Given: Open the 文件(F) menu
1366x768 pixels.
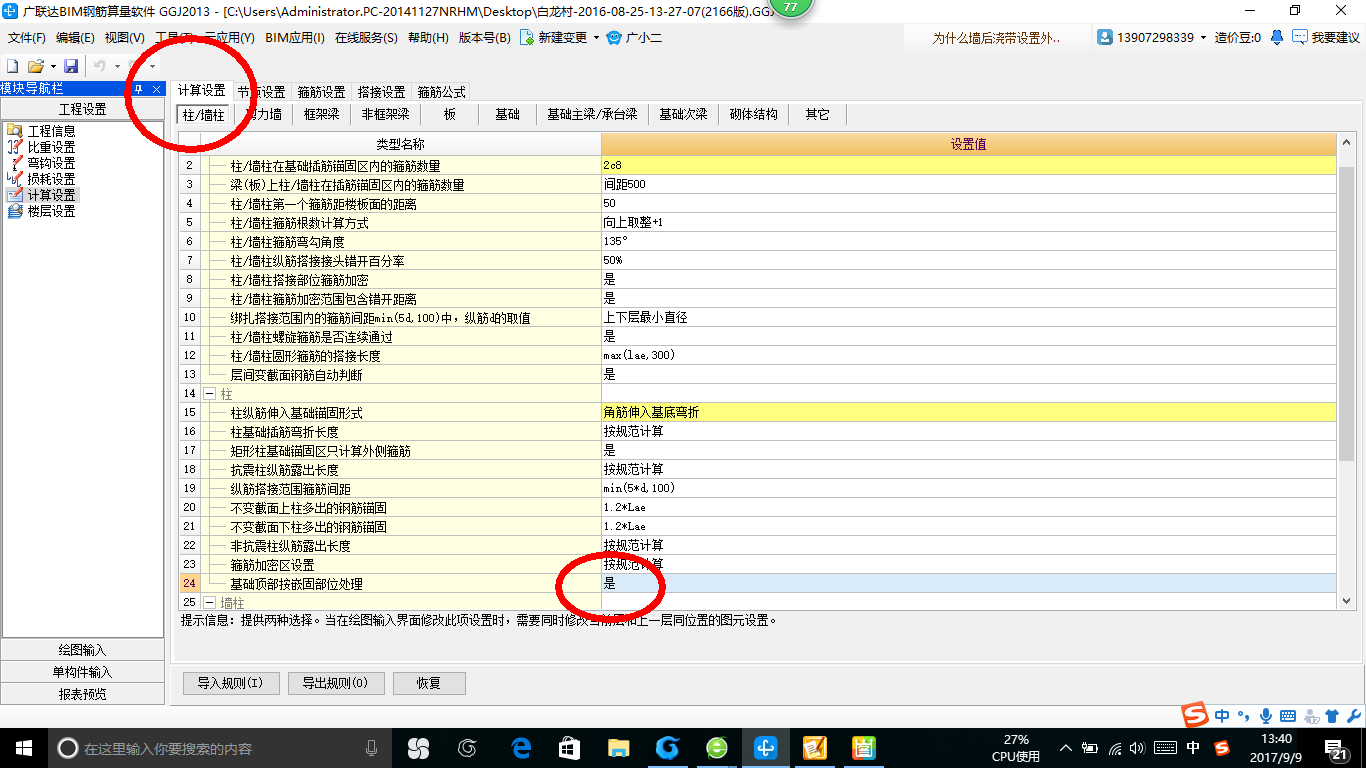Looking at the screenshot, I should (27, 38).
